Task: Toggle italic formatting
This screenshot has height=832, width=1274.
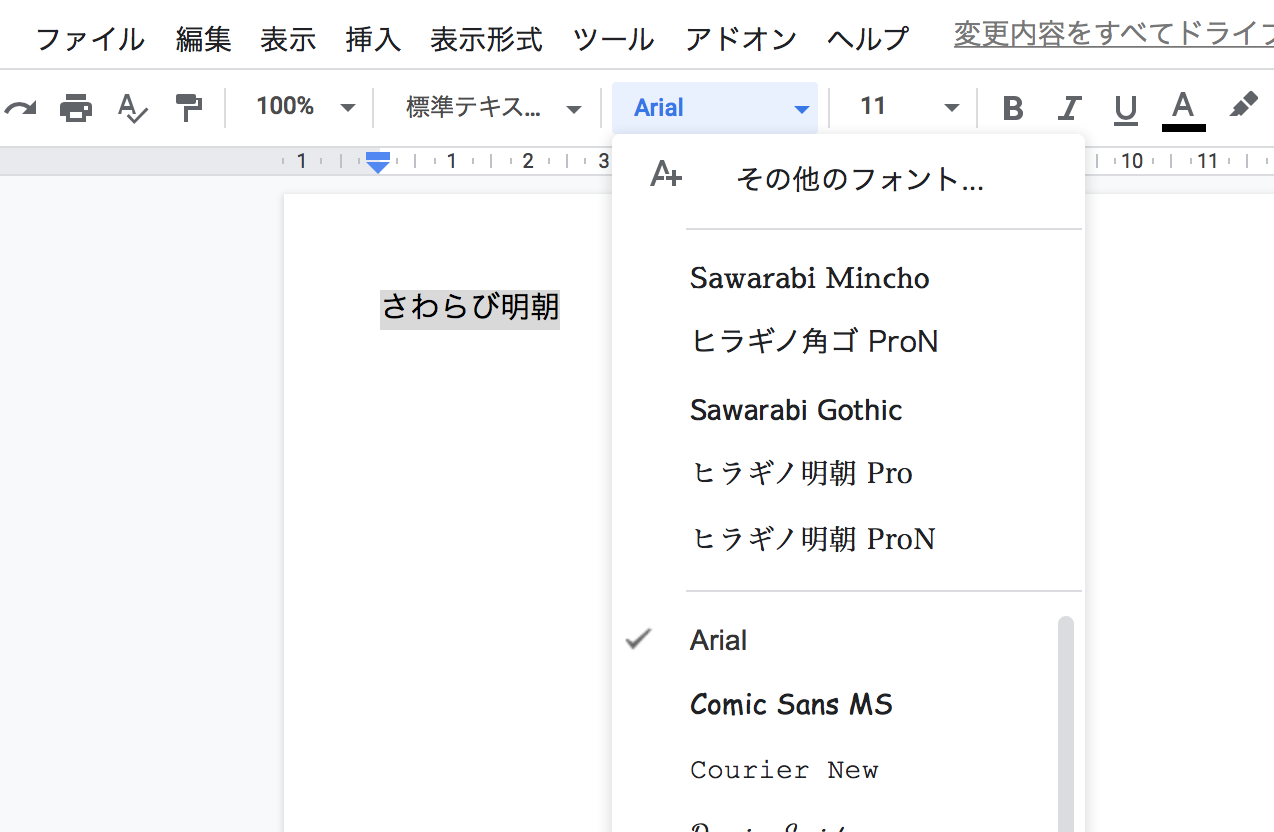Action: click(x=1070, y=108)
